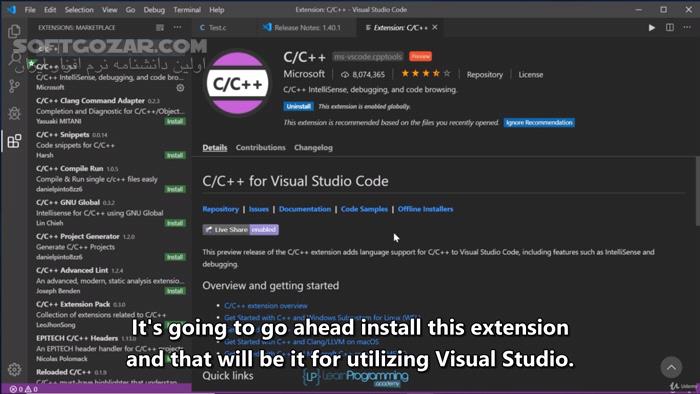Select Reloaded C/C++ in the list
Image resolution: width=700 pixels, height=394 pixels.
(x=110, y=376)
